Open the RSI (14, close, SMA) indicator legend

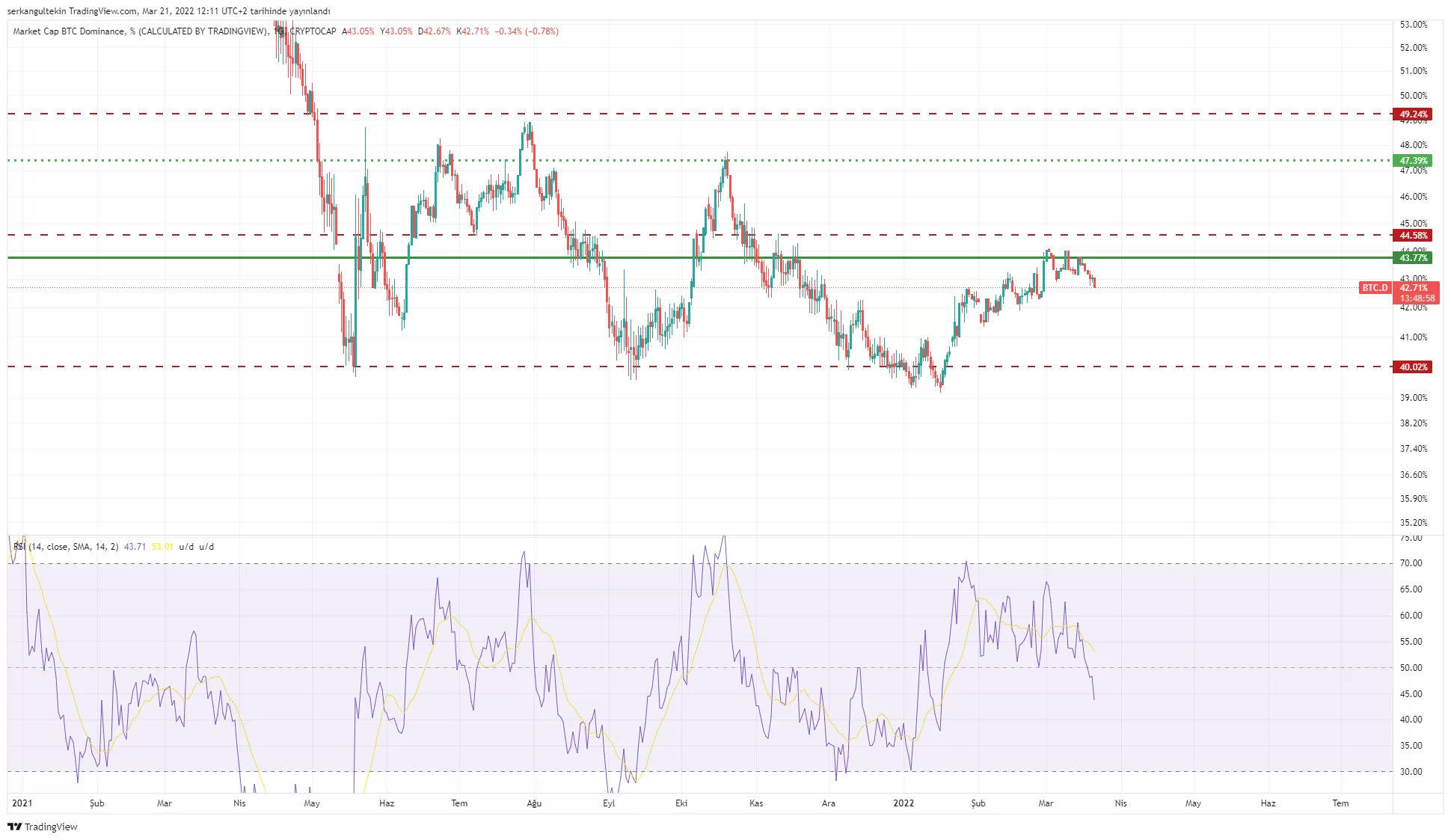click(x=66, y=547)
